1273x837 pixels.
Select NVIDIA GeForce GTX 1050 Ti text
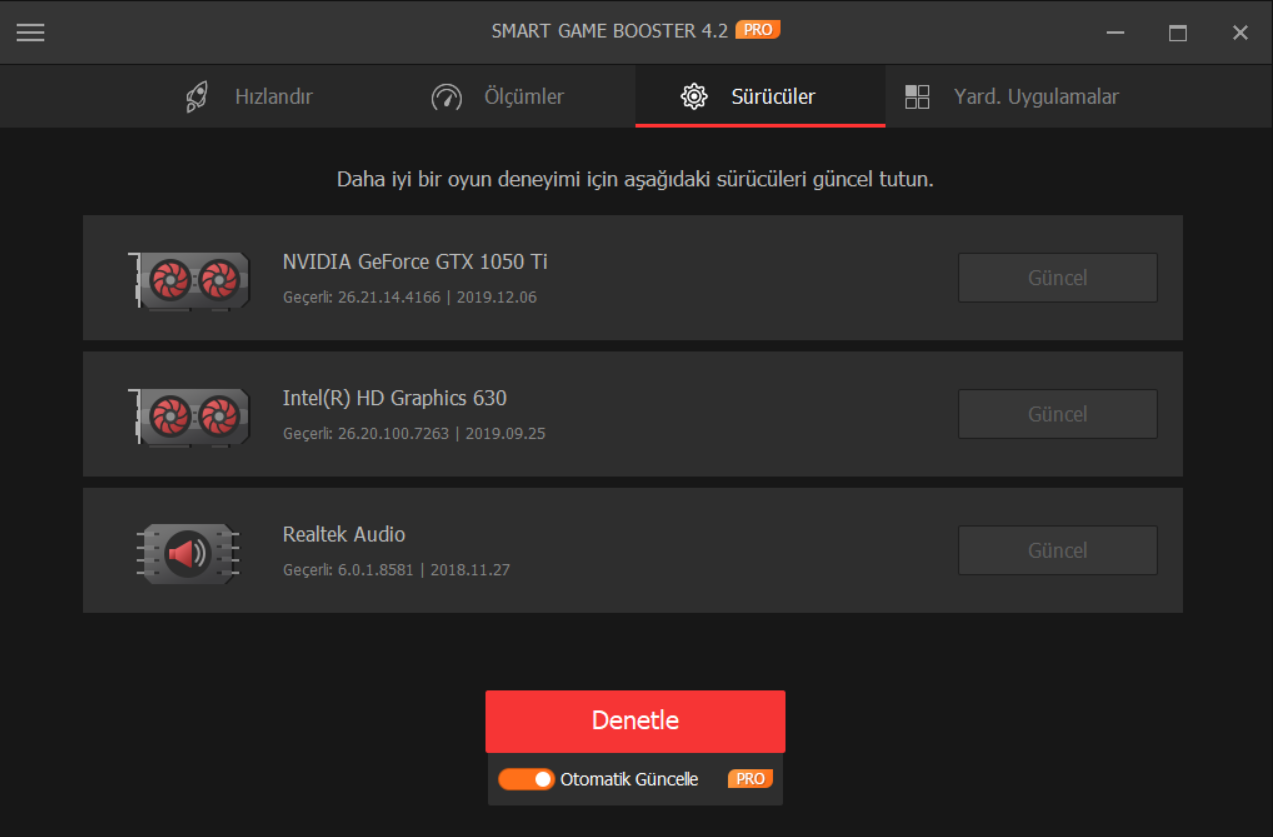click(415, 262)
